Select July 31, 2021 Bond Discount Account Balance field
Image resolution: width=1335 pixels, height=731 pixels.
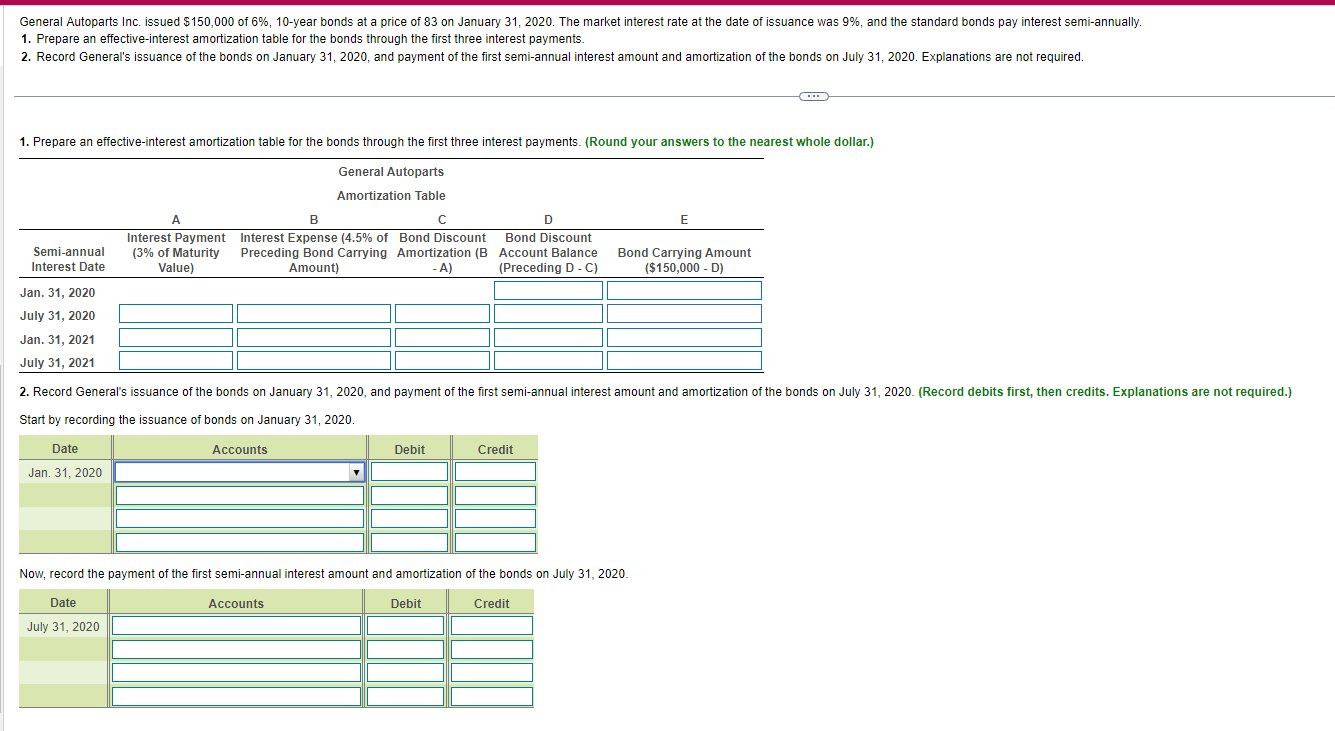coord(548,361)
